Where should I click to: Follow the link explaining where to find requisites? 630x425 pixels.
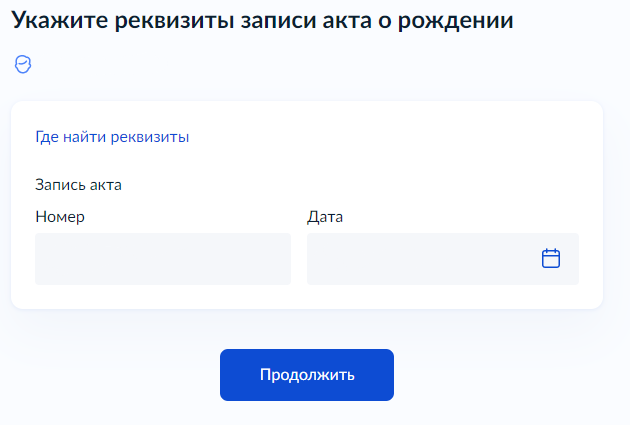[x=112, y=137]
